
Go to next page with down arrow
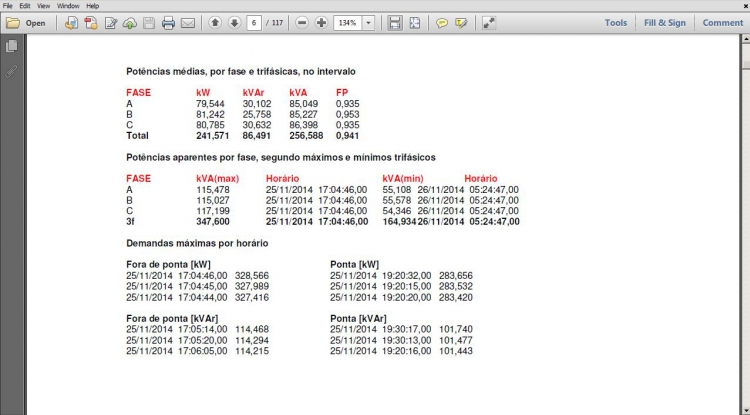click(x=234, y=22)
